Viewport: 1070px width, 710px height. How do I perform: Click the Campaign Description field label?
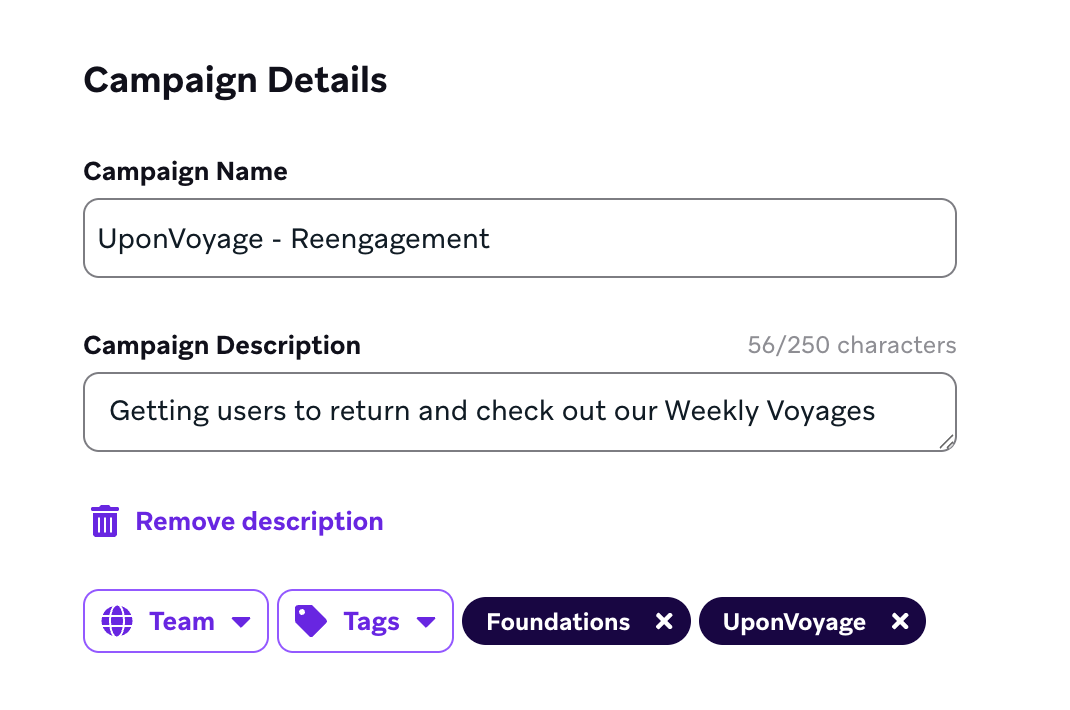pyautogui.click(x=222, y=346)
